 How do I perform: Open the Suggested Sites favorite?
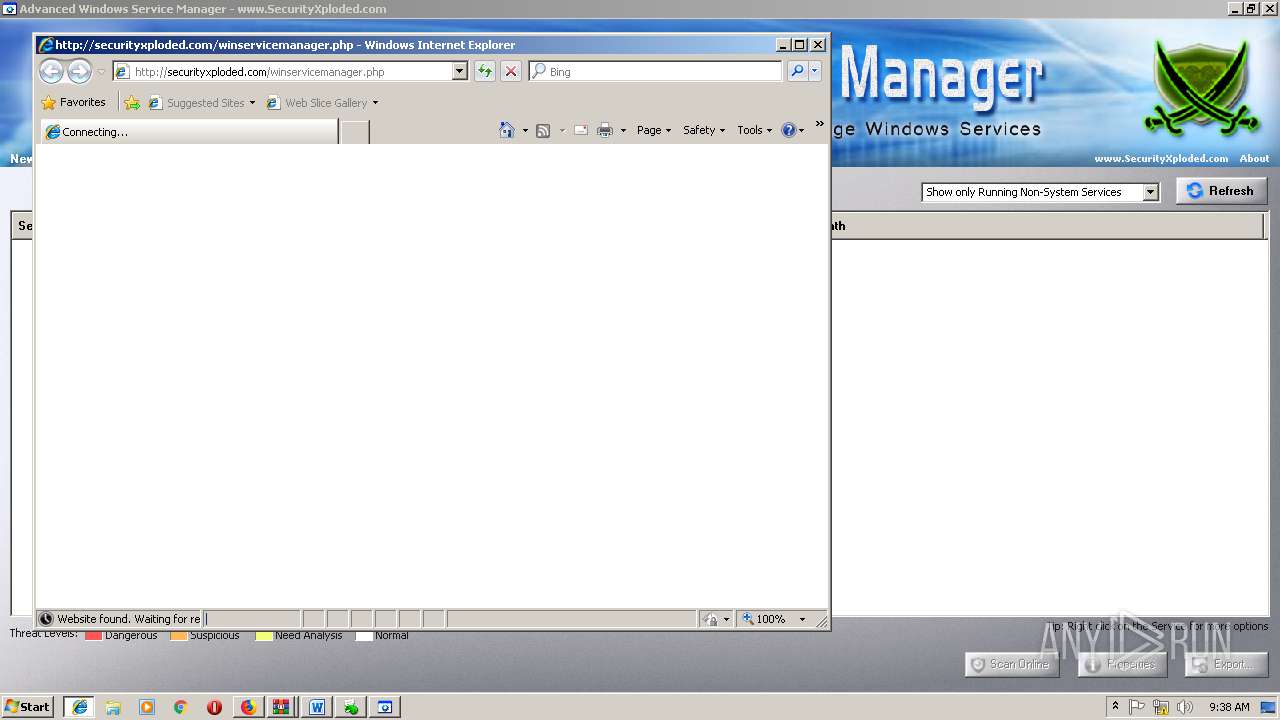201,102
